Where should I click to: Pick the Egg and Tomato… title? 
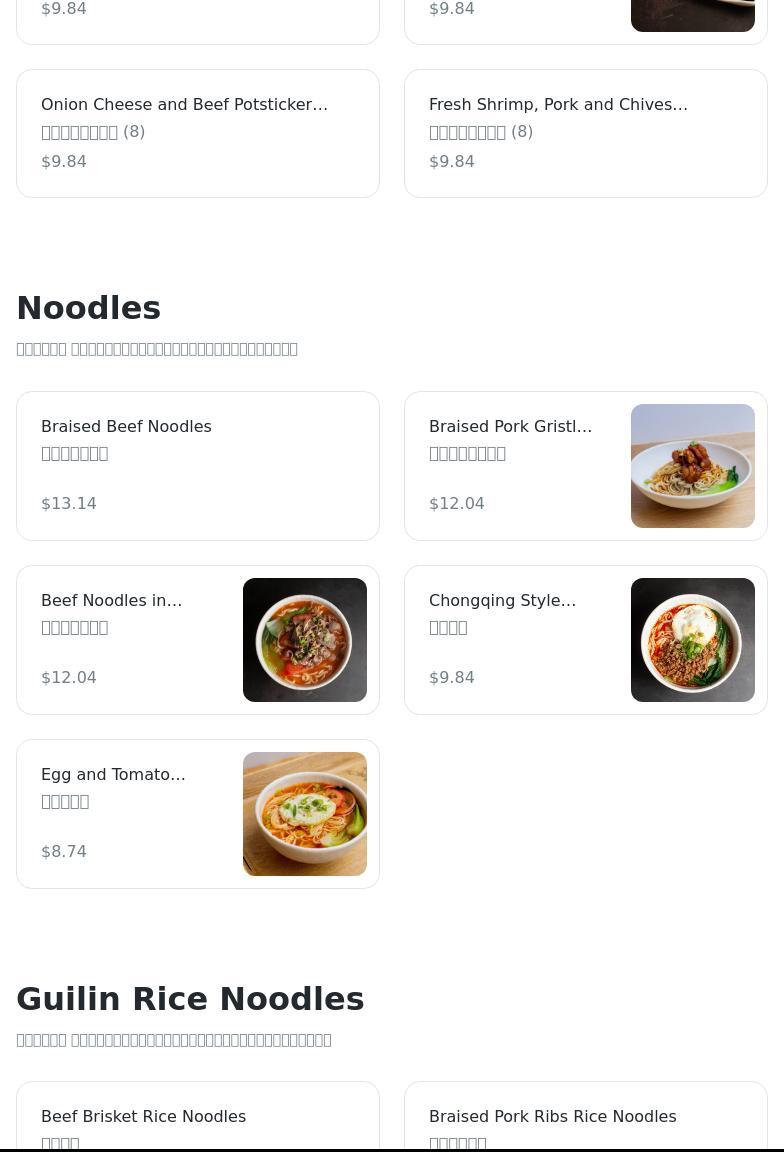pyautogui.click(x=113, y=775)
